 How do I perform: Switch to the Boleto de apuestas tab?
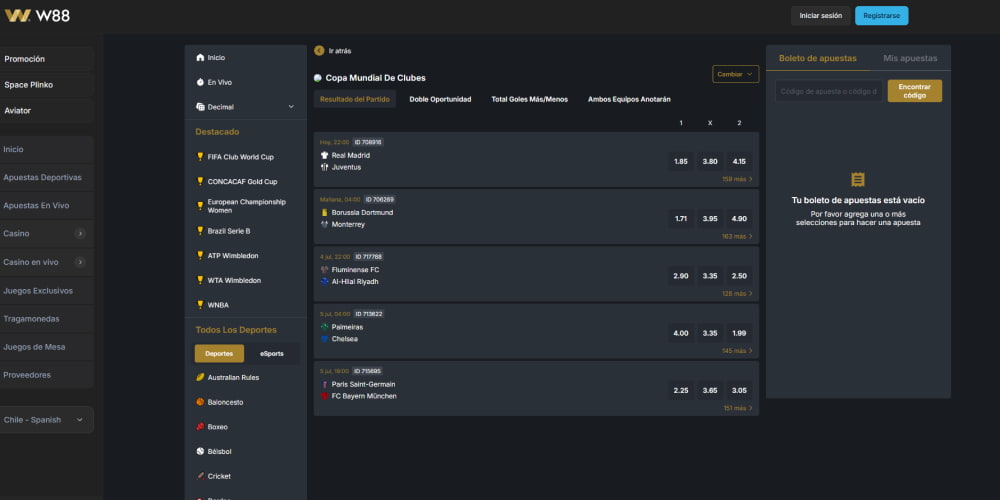(x=818, y=58)
